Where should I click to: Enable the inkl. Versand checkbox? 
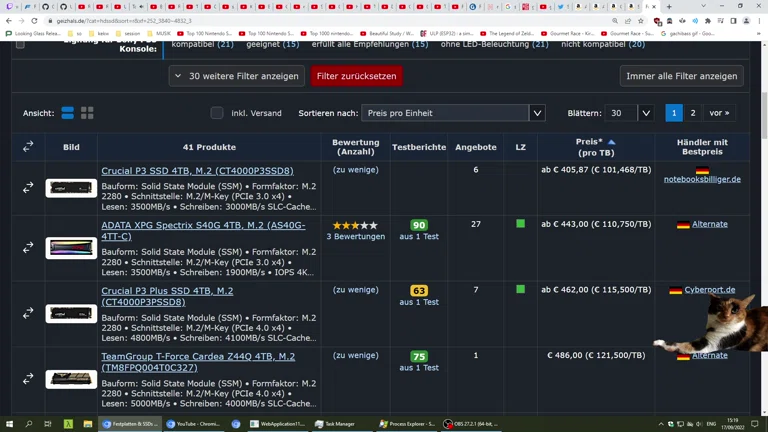217,113
